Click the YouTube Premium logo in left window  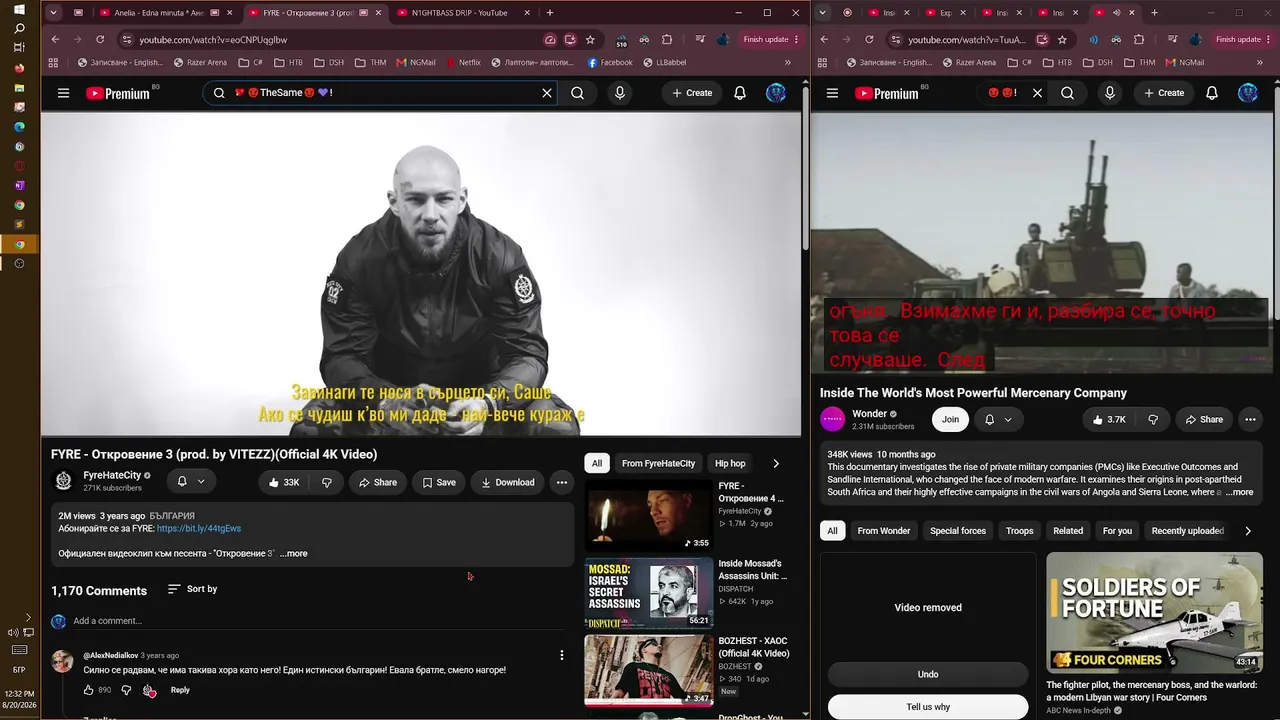click(118, 93)
